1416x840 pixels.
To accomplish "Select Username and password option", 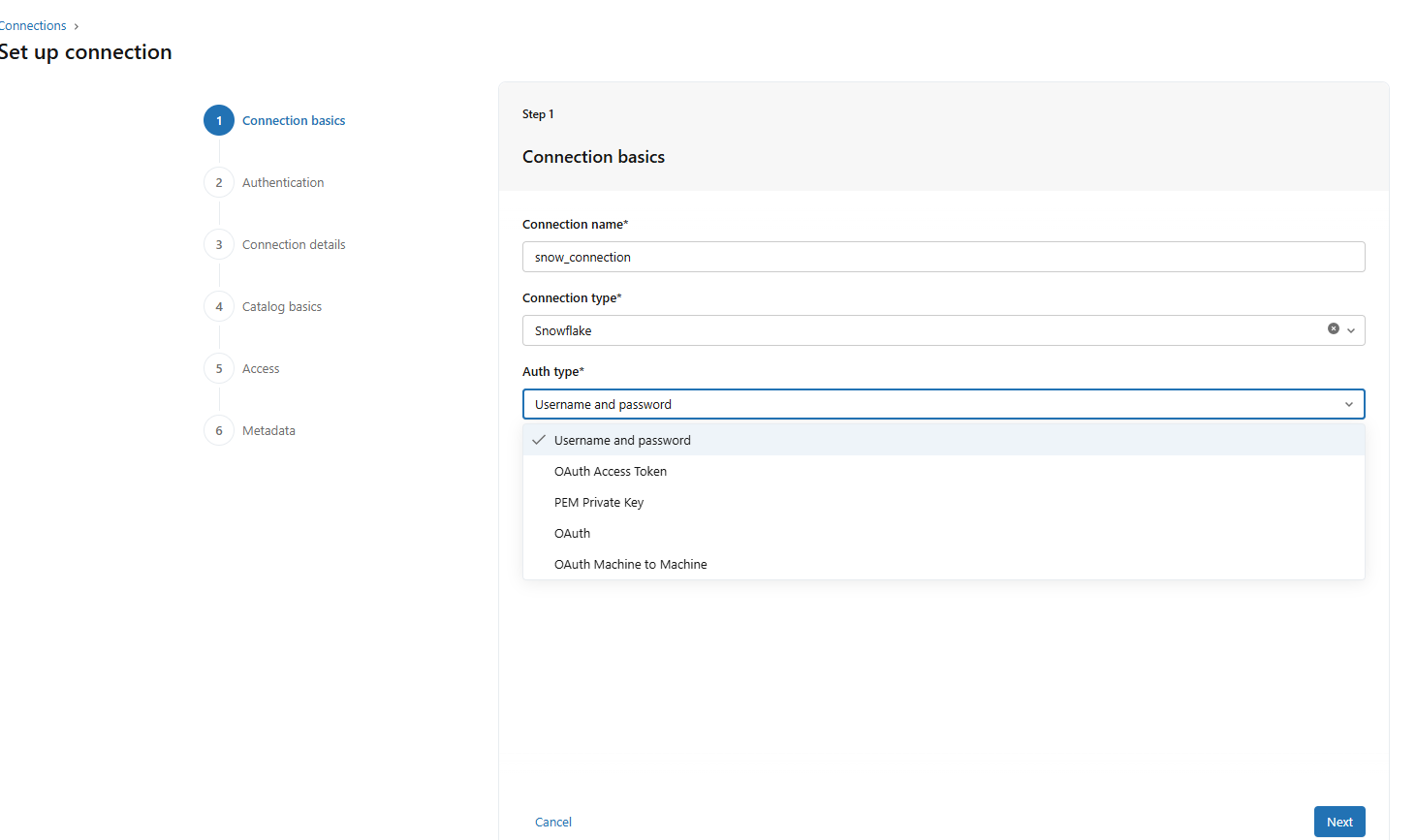I will [x=622, y=440].
